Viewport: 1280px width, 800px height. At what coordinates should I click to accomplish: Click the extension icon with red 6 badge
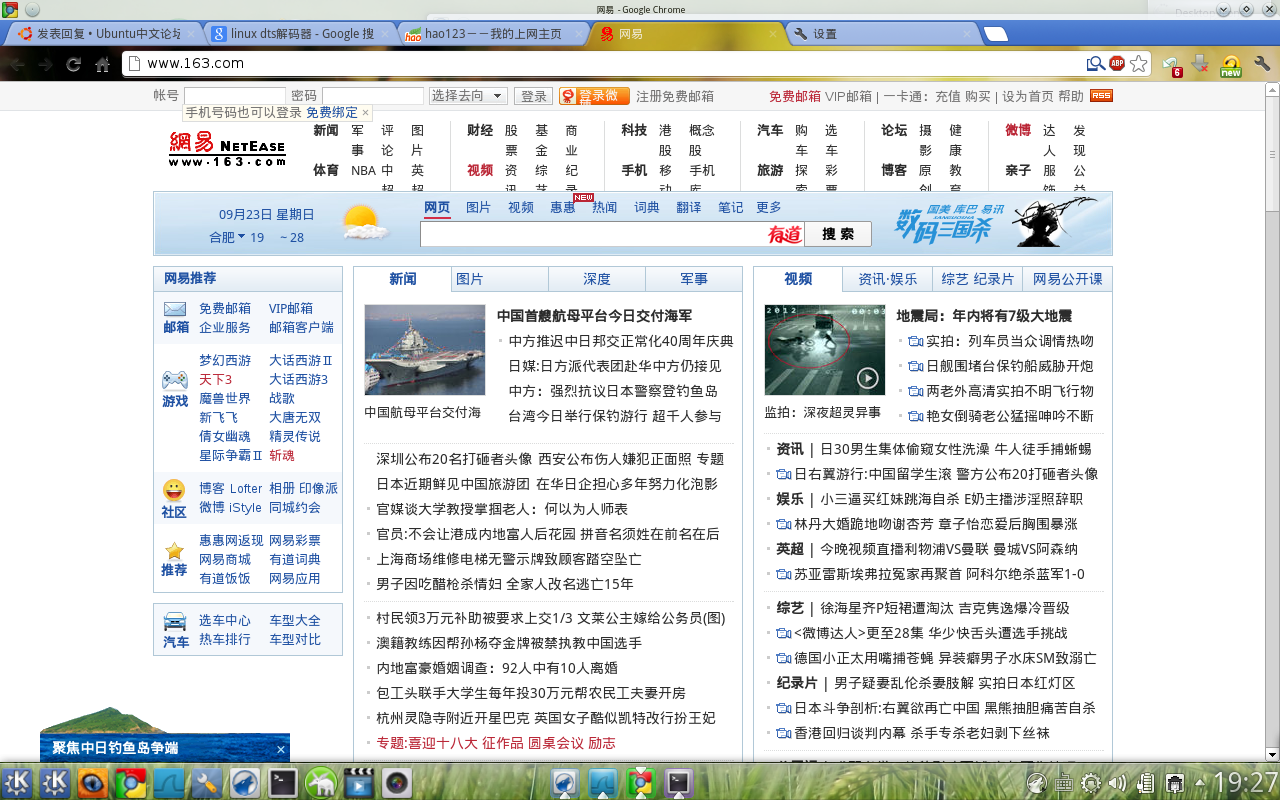click(1171, 65)
